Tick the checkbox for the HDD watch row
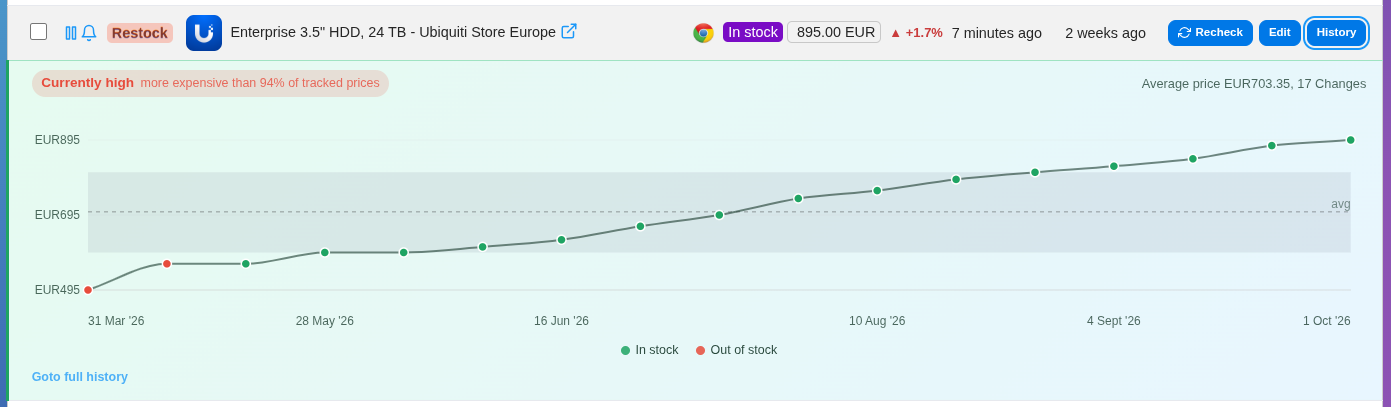This screenshot has width=1391, height=407. (x=39, y=32)
